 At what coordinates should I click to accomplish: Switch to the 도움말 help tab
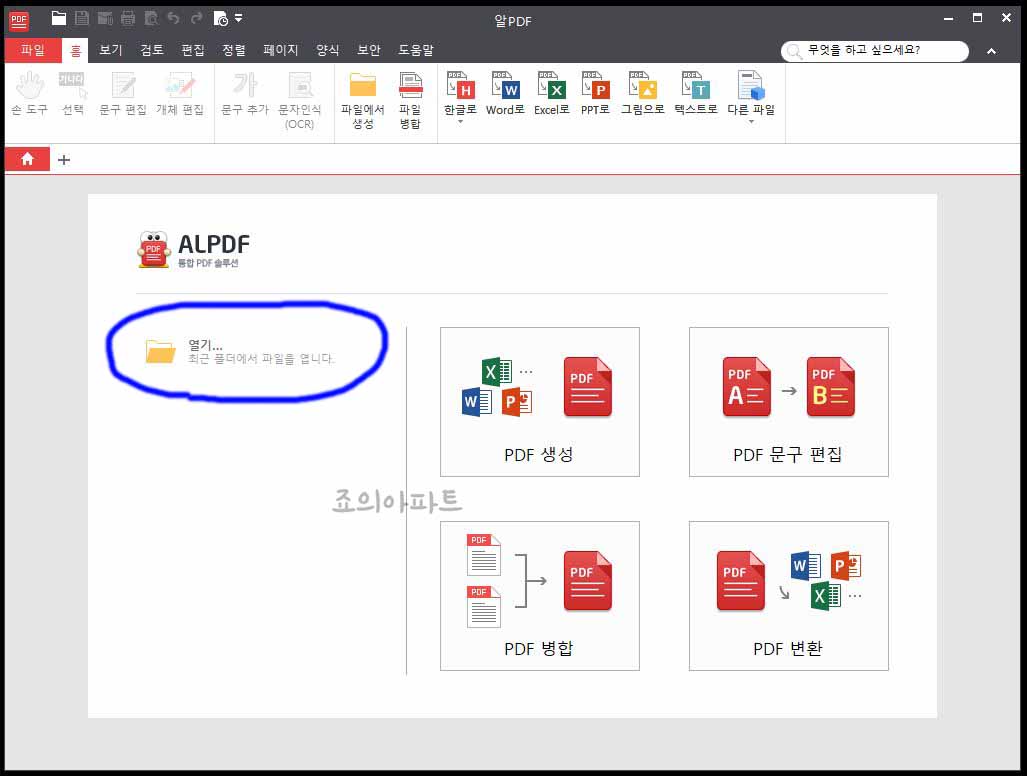click(x=415, y=50)
